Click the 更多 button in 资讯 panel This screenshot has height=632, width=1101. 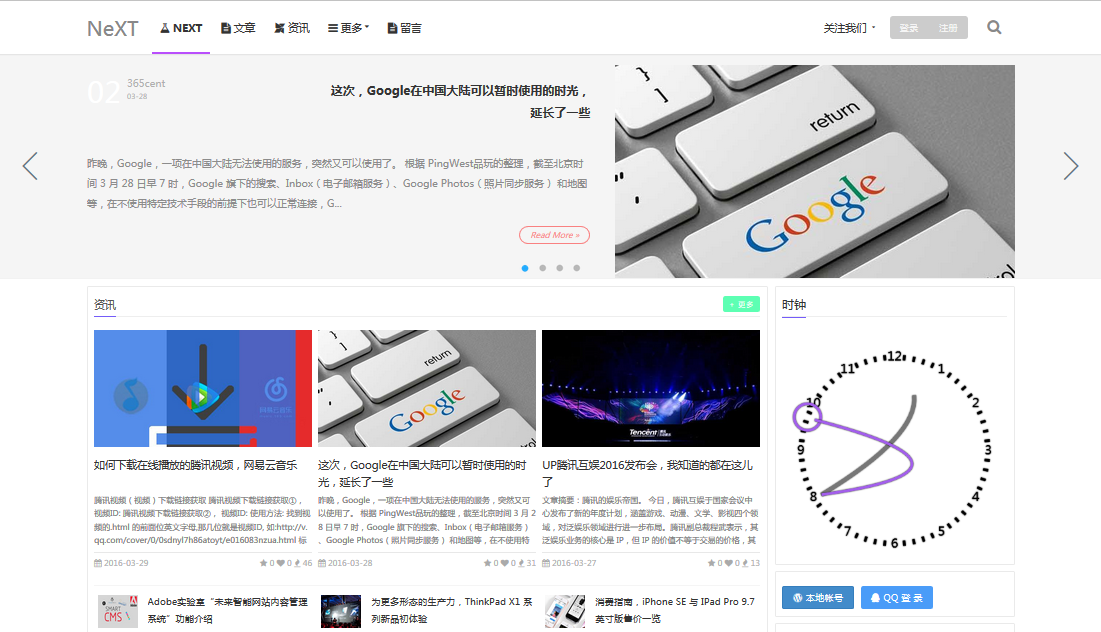(x=741, y=304)
